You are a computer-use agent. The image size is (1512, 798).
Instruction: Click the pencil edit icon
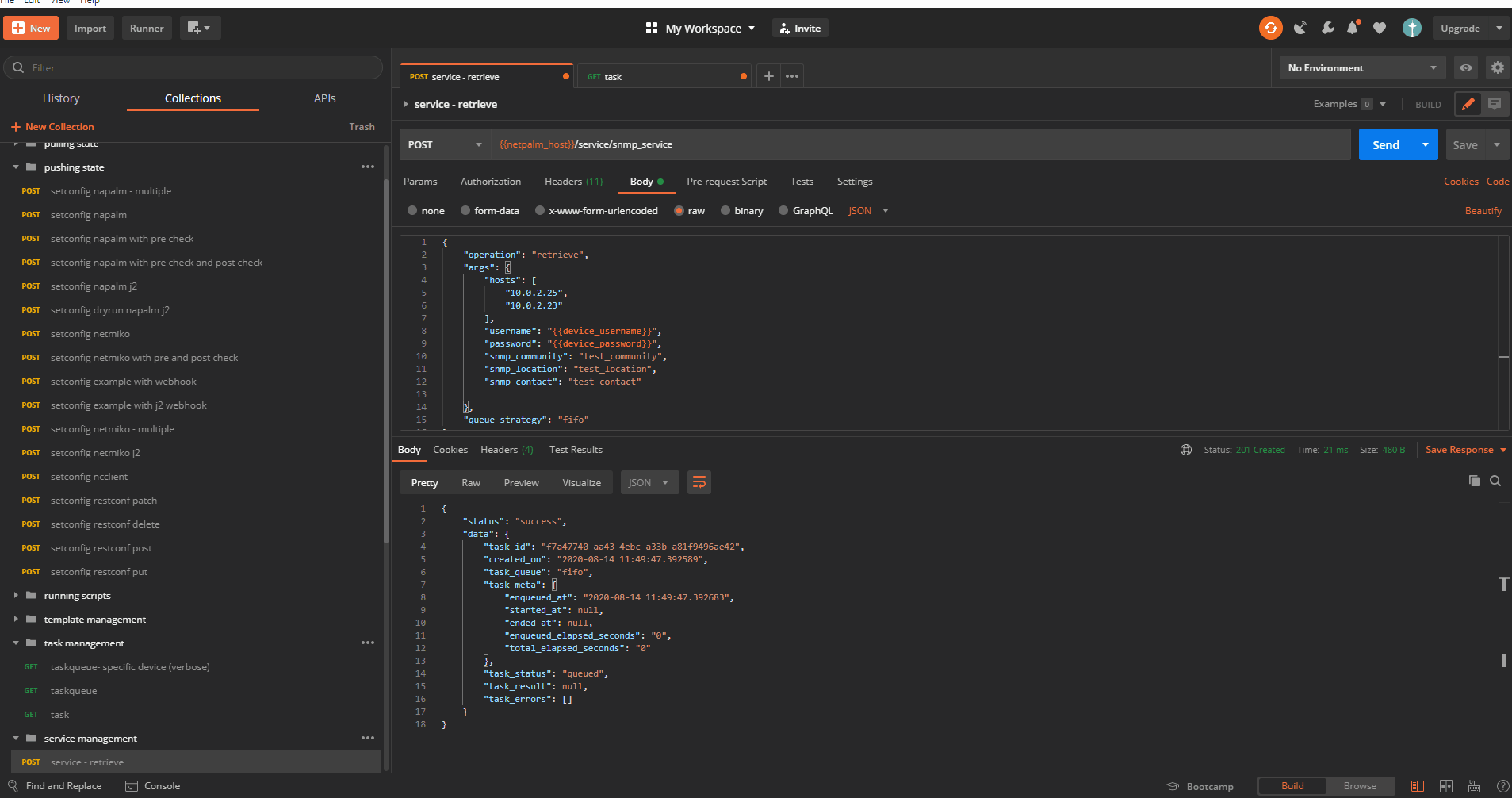(1468, 104)
